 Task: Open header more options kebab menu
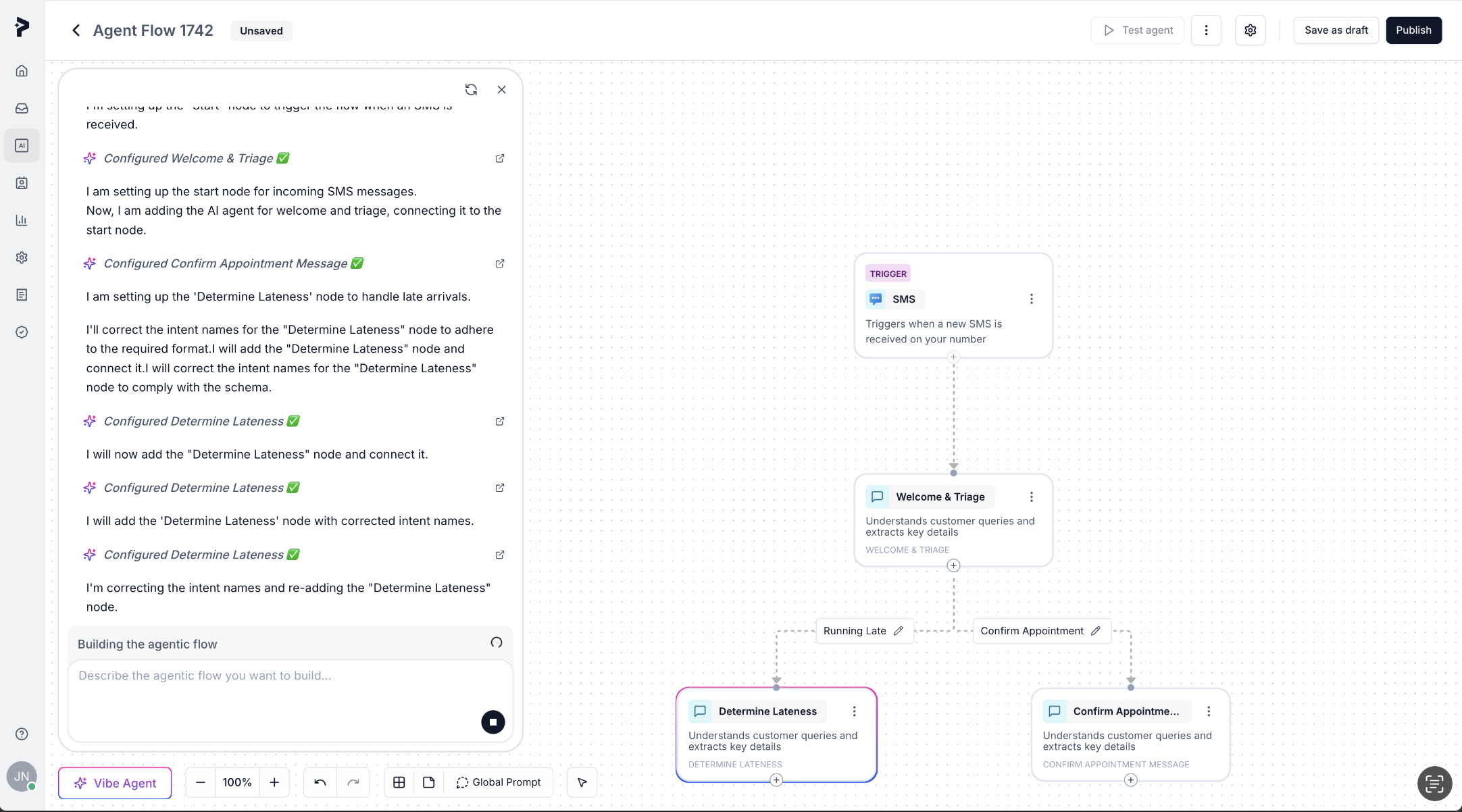point(1206,30)
